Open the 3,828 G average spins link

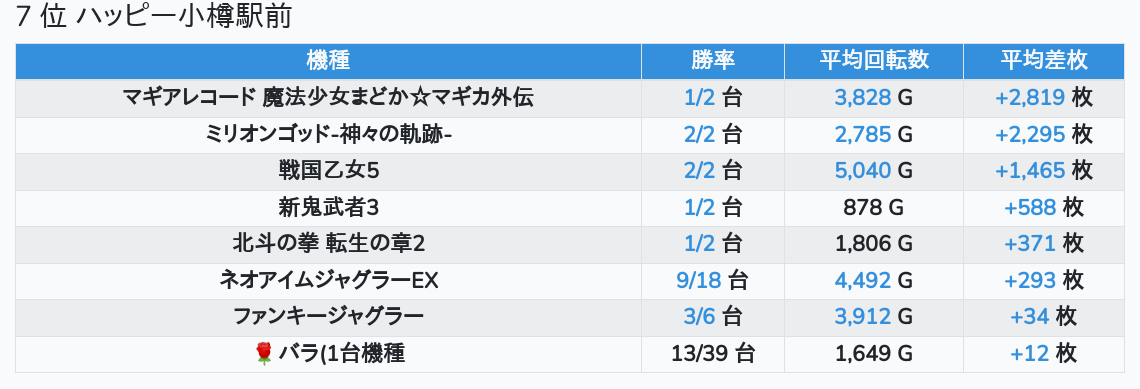(x=862, y=98)
